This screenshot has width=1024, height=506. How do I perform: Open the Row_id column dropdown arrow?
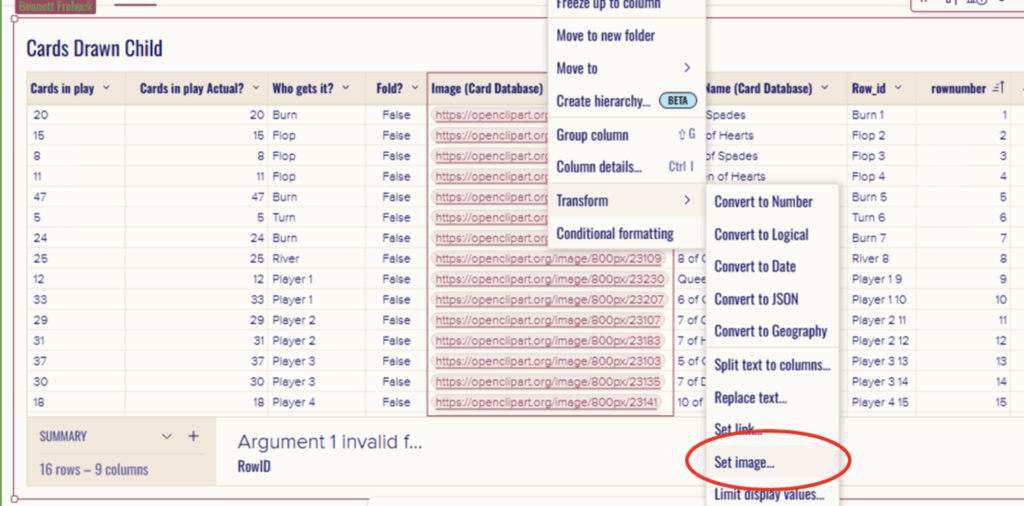(x=898, y=89)
